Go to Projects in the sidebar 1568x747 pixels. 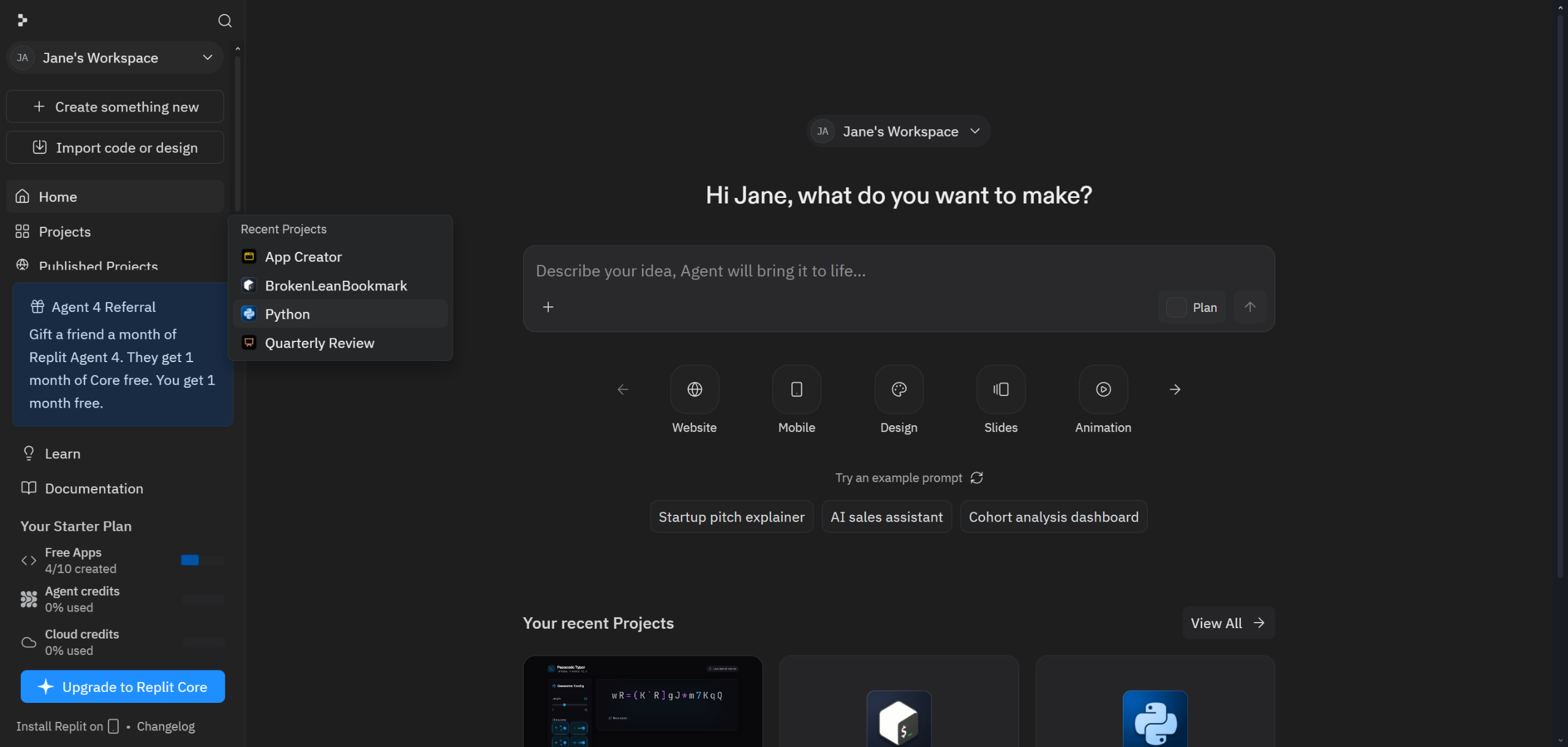point(64,232)
